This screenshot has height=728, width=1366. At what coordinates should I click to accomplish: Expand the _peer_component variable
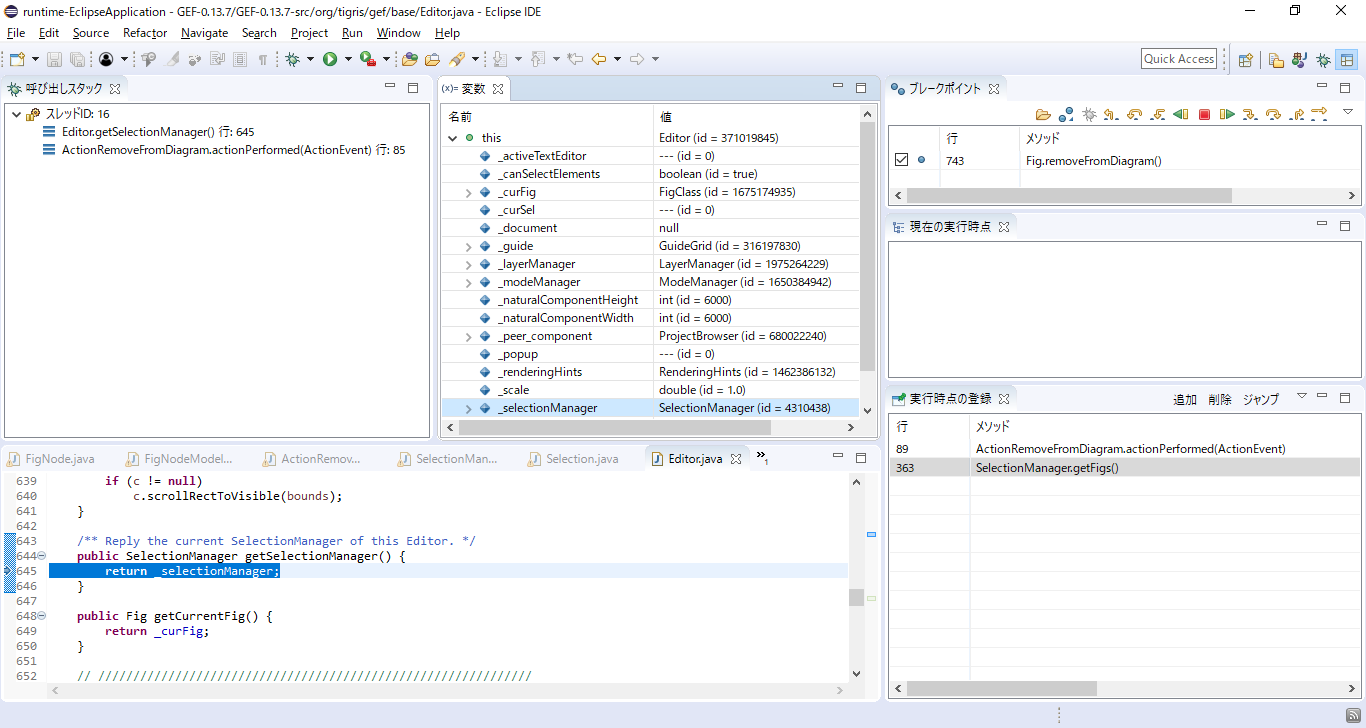468,336
